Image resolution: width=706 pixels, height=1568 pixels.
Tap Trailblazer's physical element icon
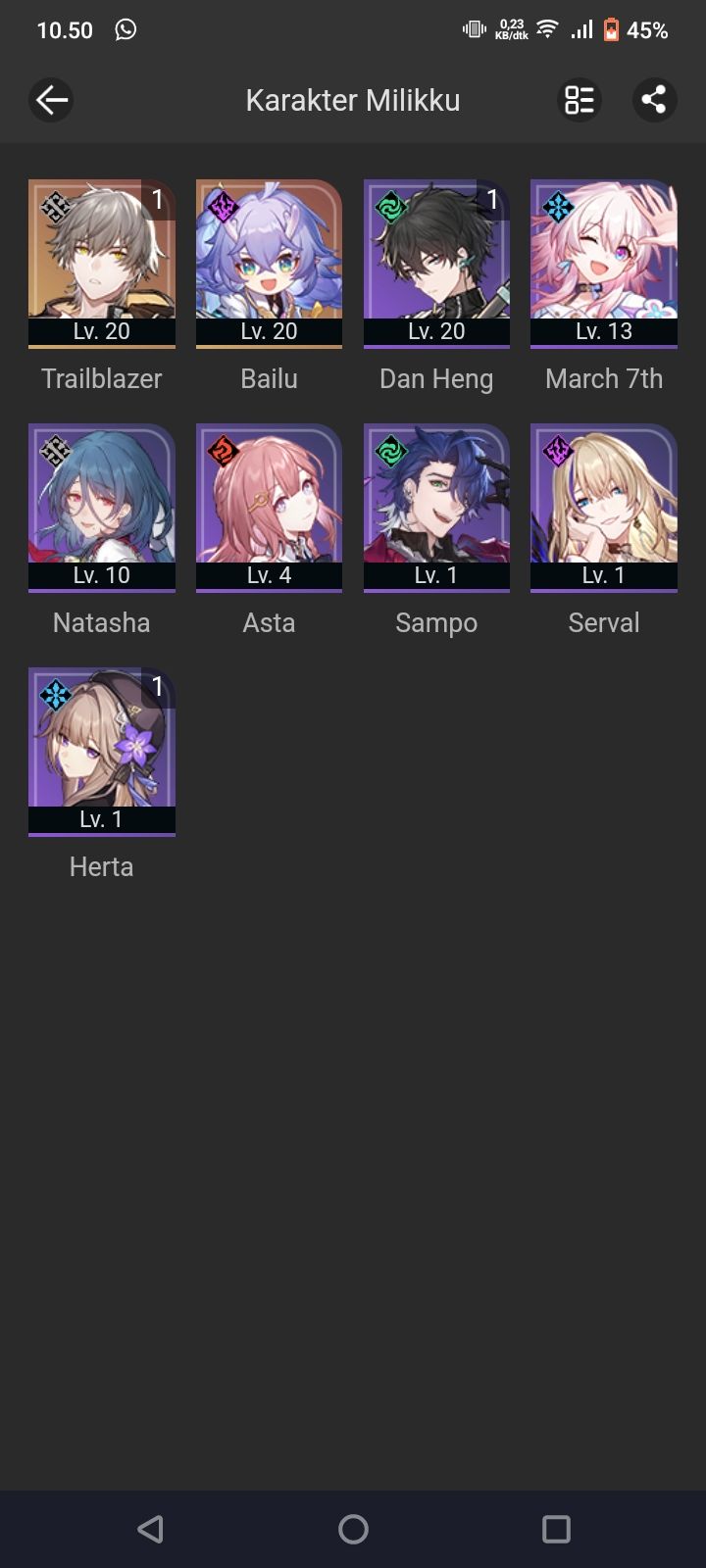56,207
